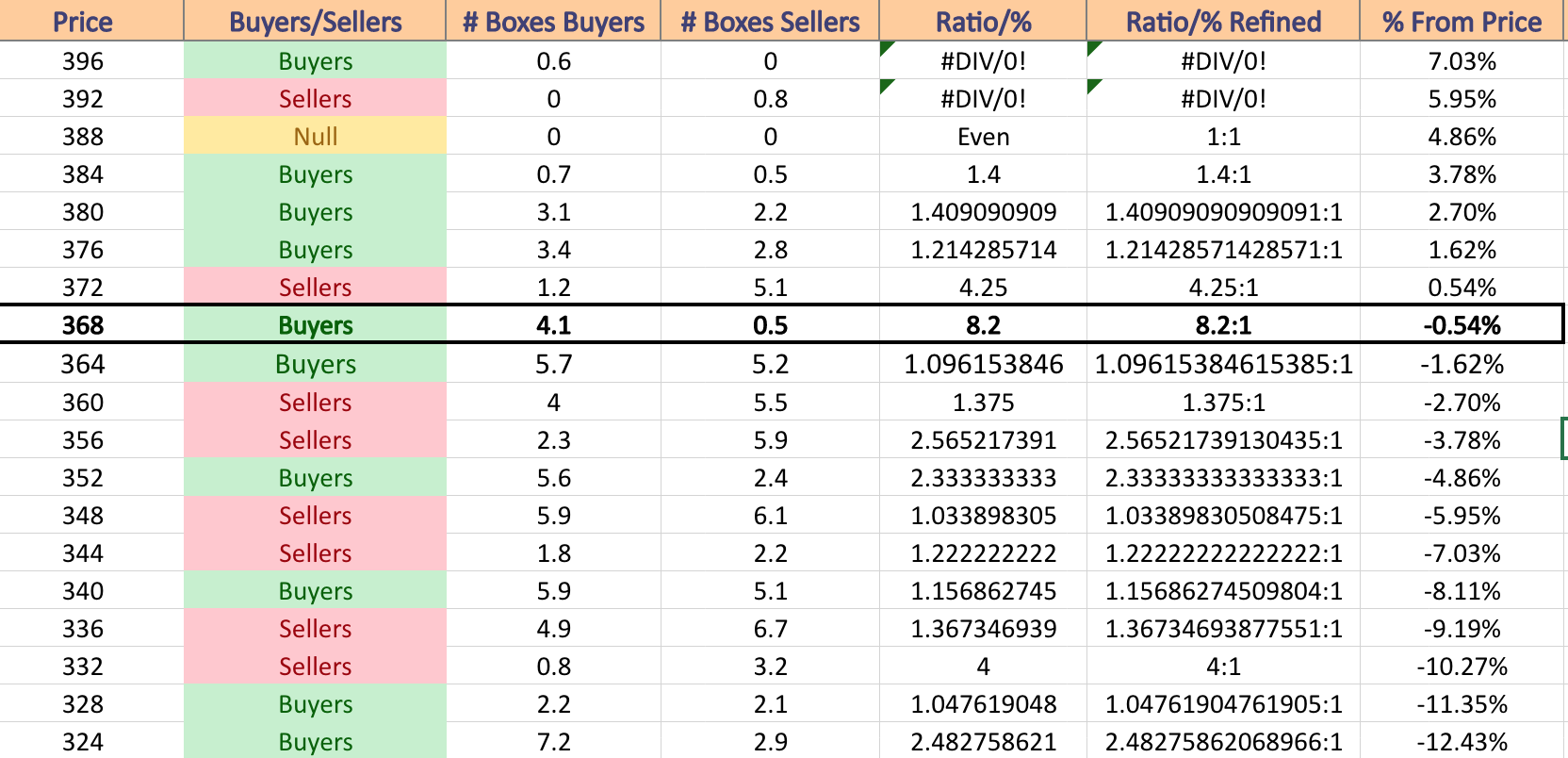This screenshot has height=758, width=1568.
Task: Click the error triangle in 392 Ratio/% cell
Action: [886, 86]
